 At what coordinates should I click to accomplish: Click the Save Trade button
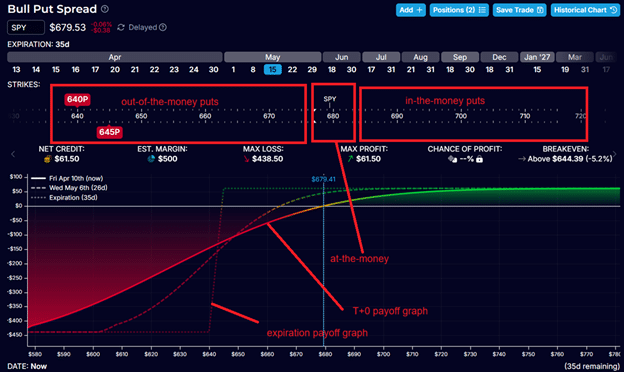519,10
